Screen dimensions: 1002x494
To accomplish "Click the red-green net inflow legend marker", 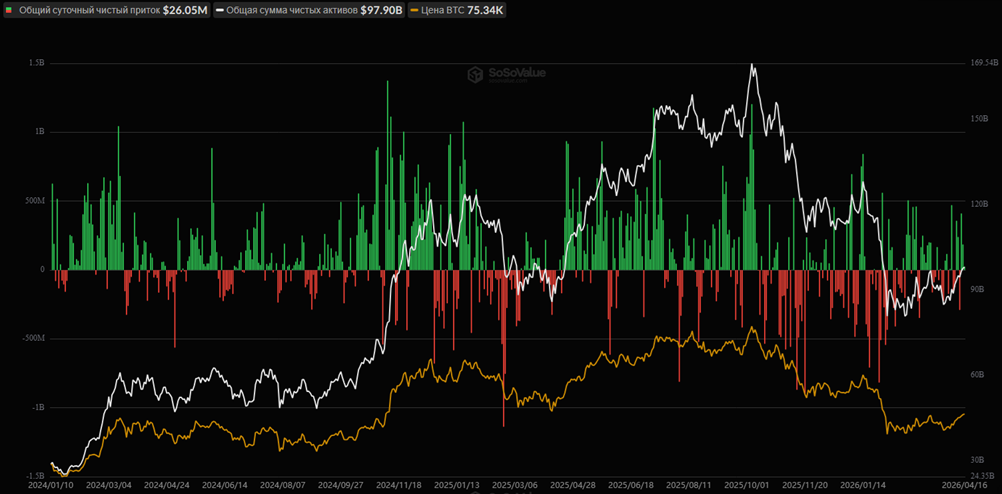I will click(x=9, y=10).
